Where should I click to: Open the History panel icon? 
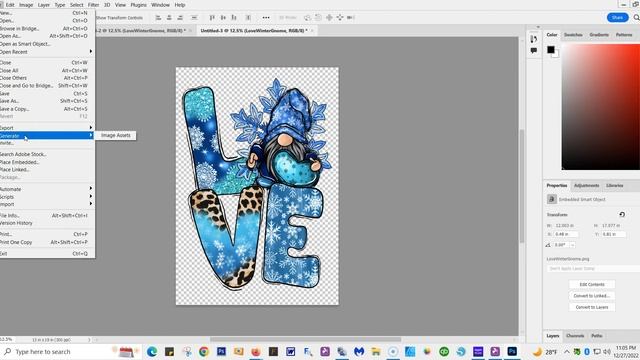click(x=533, y=39)
